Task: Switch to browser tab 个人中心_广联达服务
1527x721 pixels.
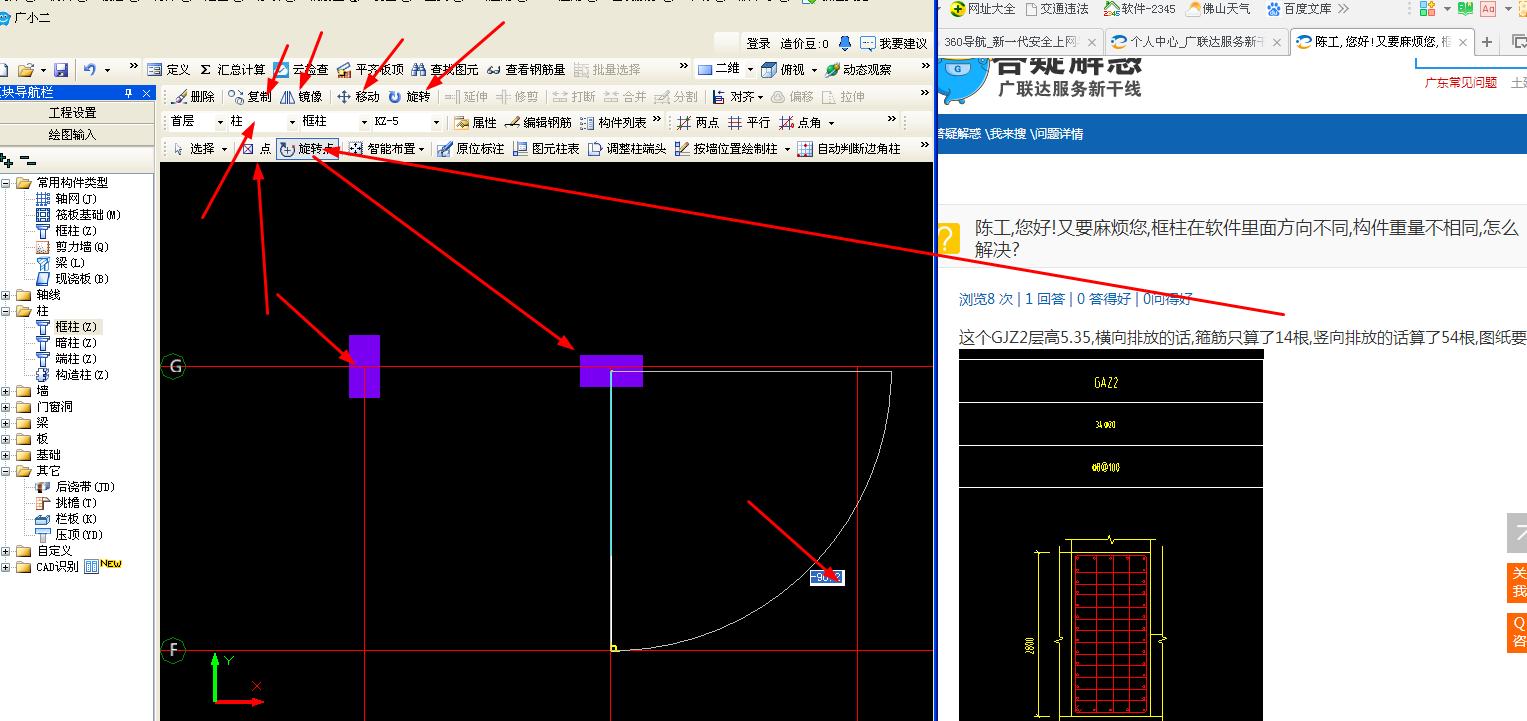Action: click(1195, 42)
